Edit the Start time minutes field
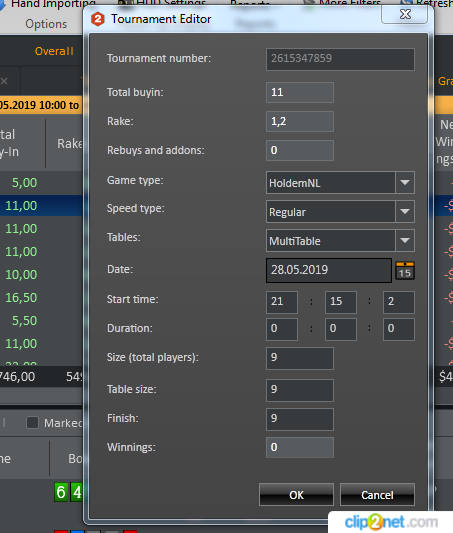 pos(341,302)
